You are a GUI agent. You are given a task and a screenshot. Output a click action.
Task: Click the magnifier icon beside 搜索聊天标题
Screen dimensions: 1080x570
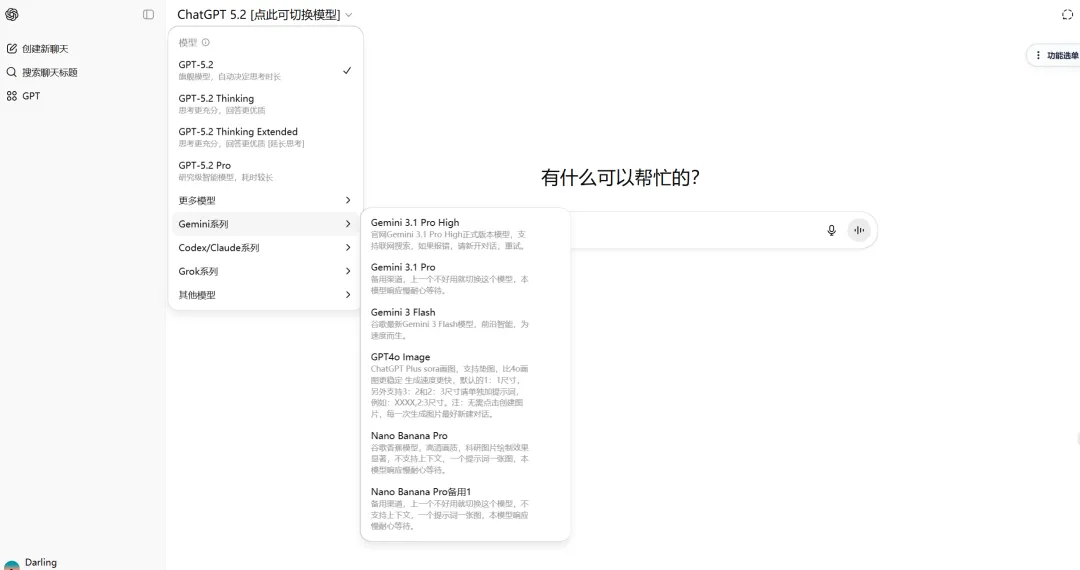pyautogui.click(x=12, y=72)
